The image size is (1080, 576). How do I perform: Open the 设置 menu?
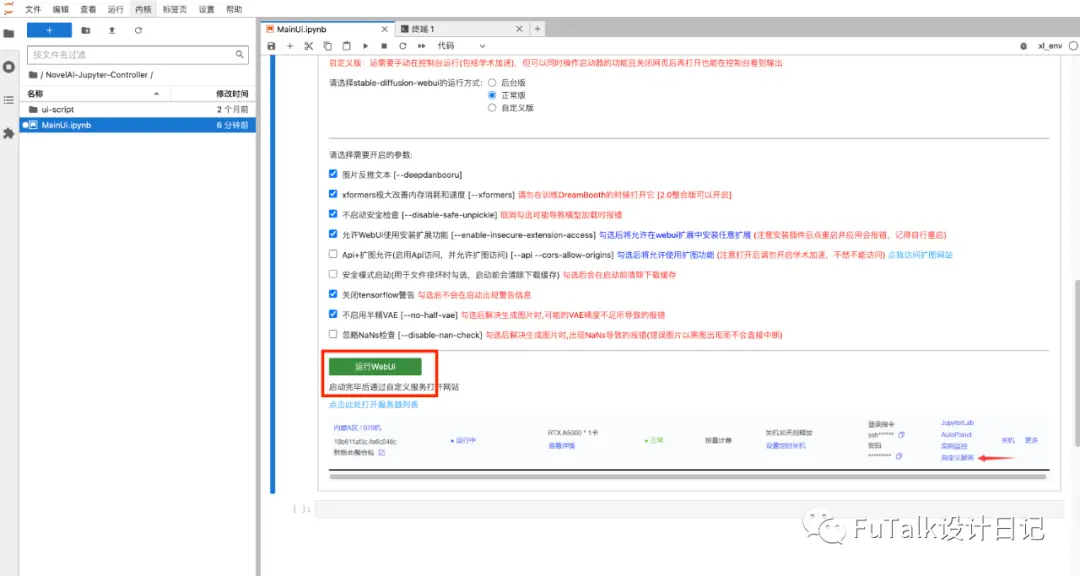click(207, 10)
